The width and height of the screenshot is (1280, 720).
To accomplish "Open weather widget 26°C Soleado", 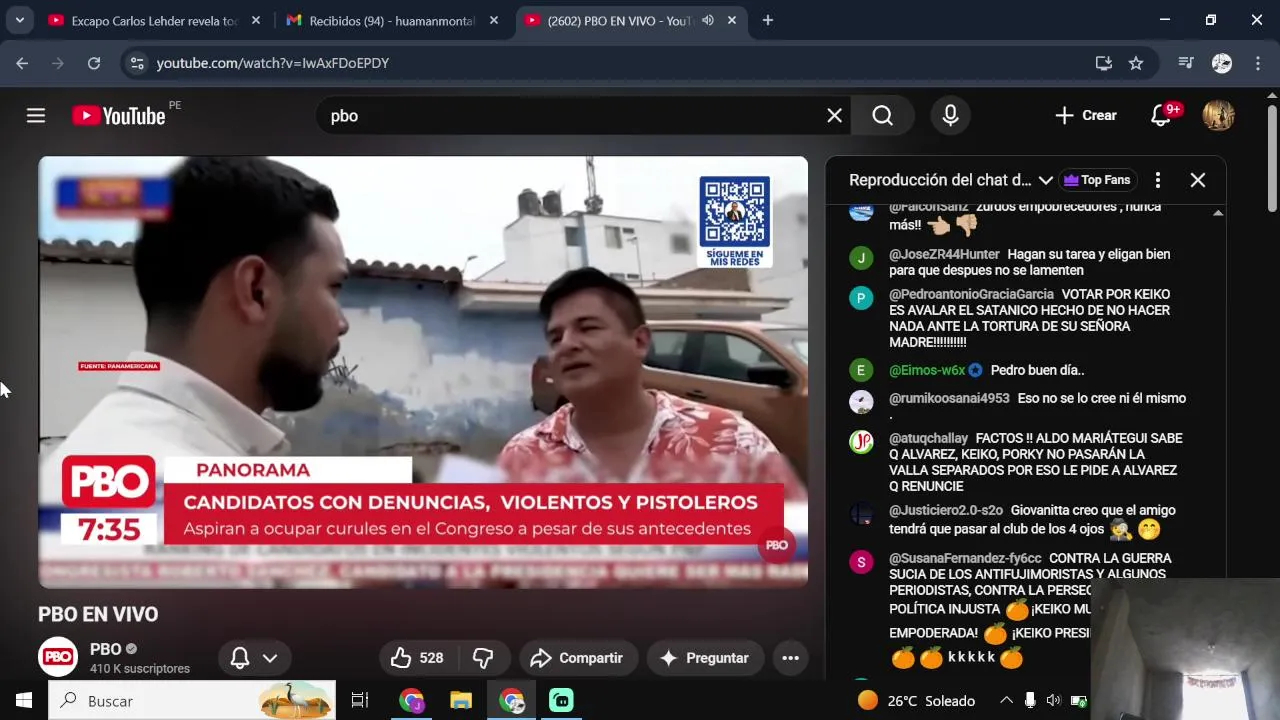I will (x=916, y=701).
